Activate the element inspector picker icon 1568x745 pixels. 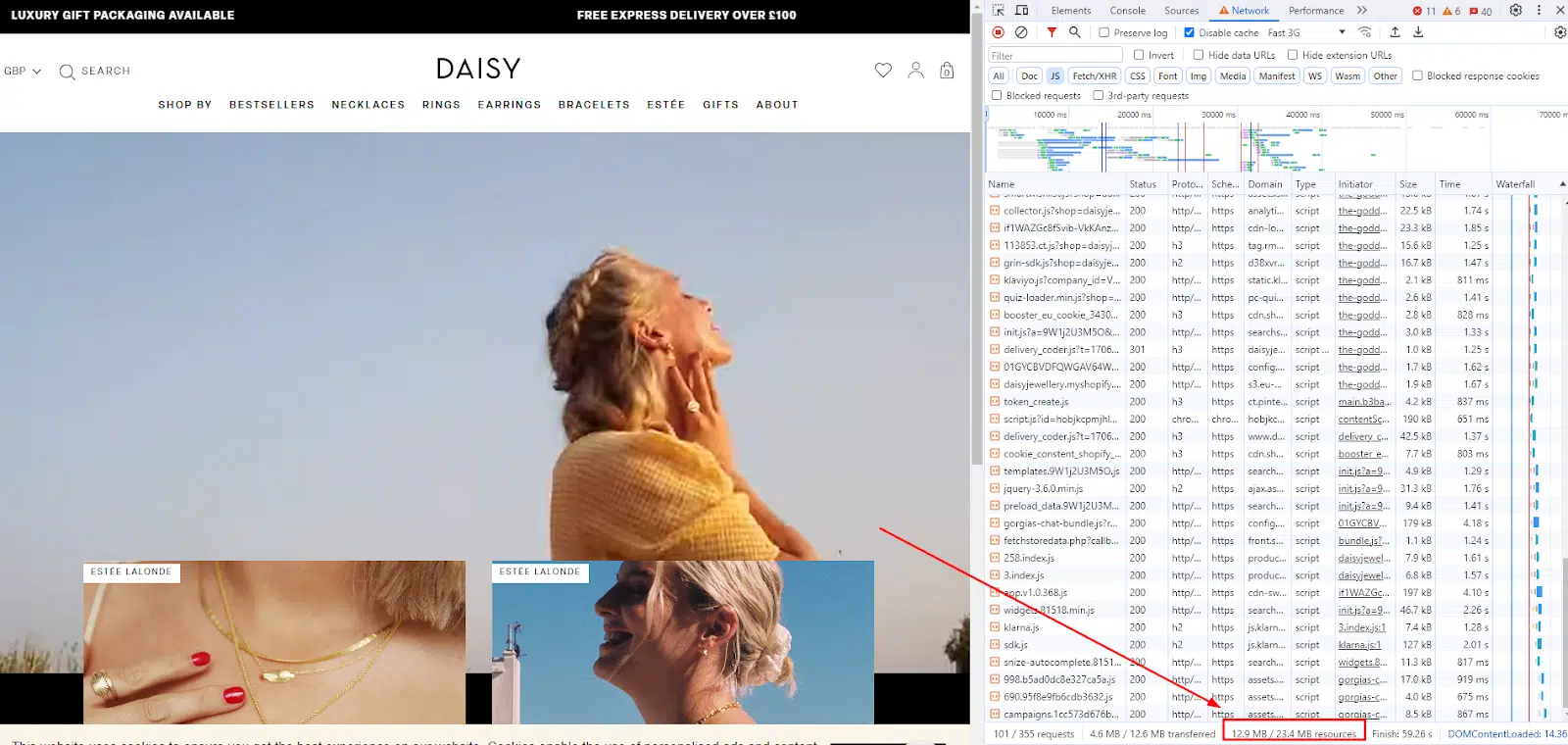[x=999, y=10]
